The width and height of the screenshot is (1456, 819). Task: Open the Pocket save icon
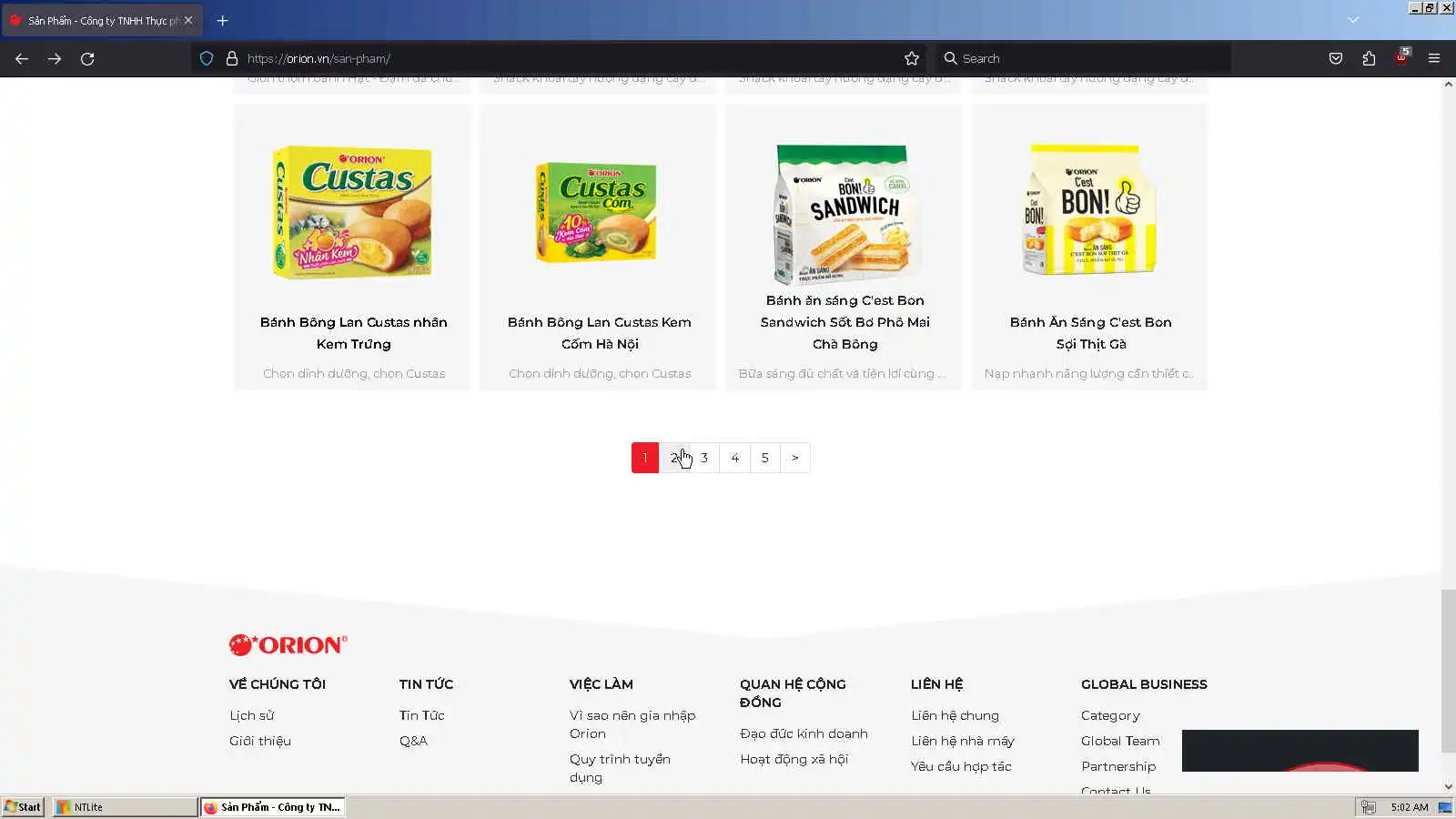click(1336, 58)
